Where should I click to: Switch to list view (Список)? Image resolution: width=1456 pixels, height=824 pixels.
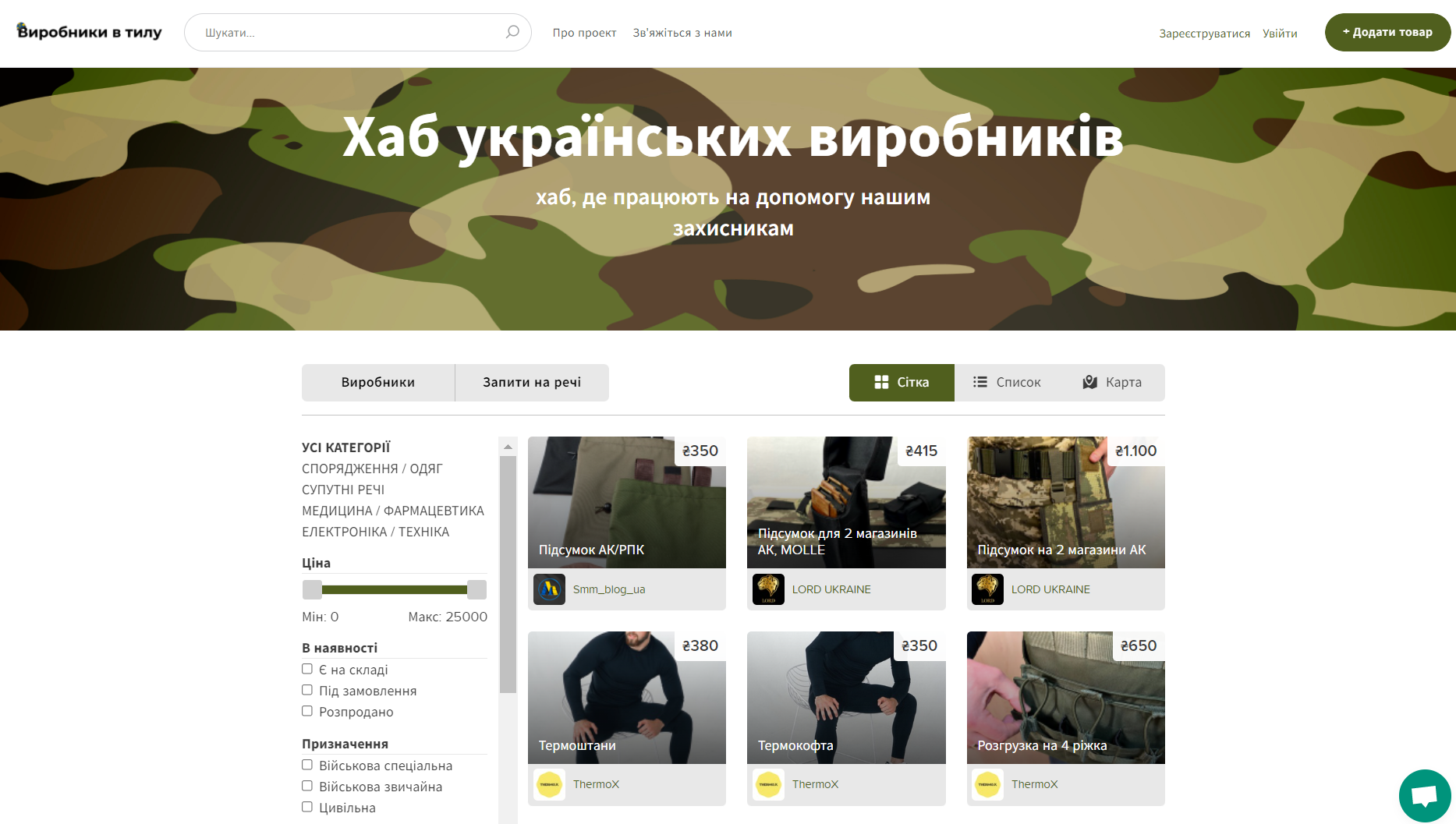(1007, 383)
